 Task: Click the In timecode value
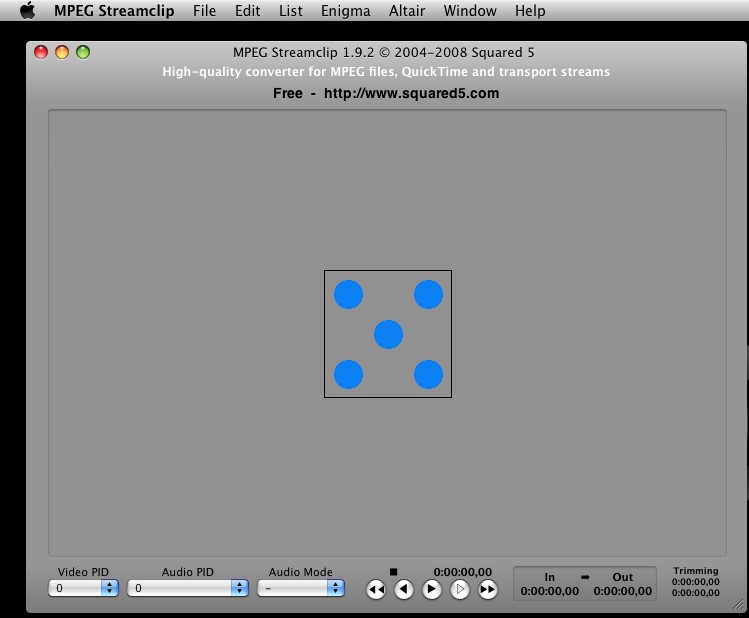coord(549,591)
